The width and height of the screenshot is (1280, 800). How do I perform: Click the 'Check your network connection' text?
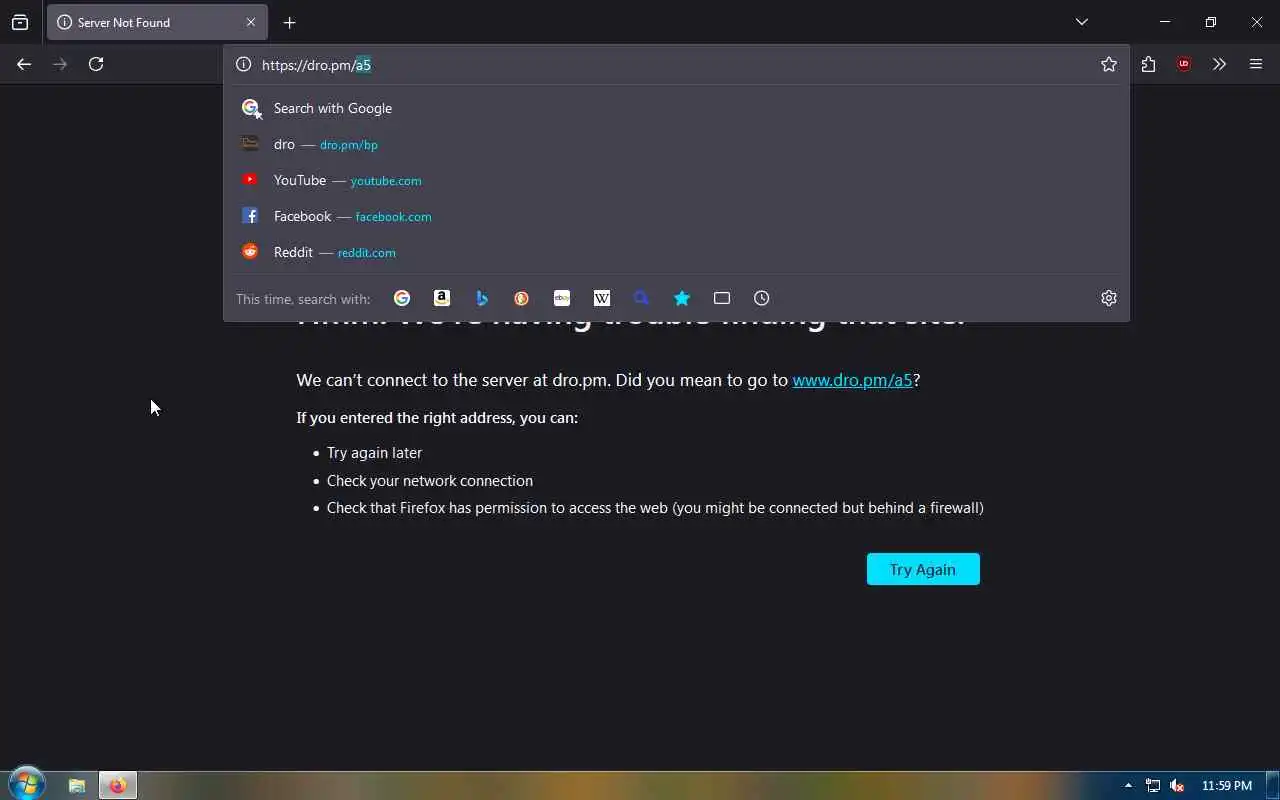click(x=430, y=481)
